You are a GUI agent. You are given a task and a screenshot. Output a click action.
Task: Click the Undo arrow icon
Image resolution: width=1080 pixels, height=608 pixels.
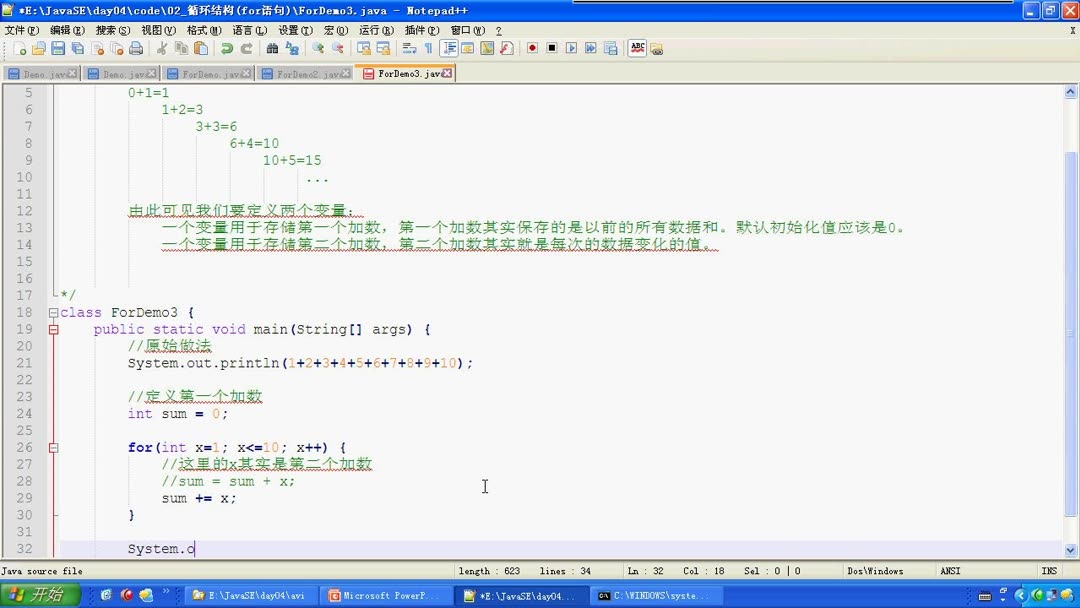(x=227, y=47)
